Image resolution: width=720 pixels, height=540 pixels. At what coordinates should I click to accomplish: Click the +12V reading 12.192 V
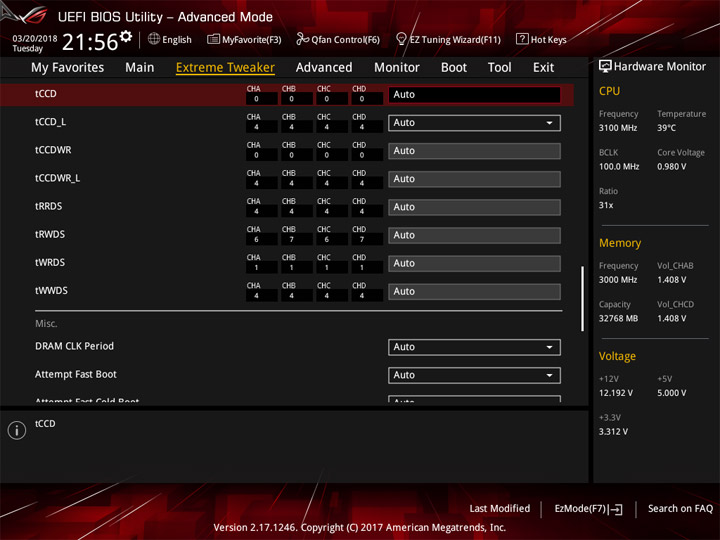[616, 393]
